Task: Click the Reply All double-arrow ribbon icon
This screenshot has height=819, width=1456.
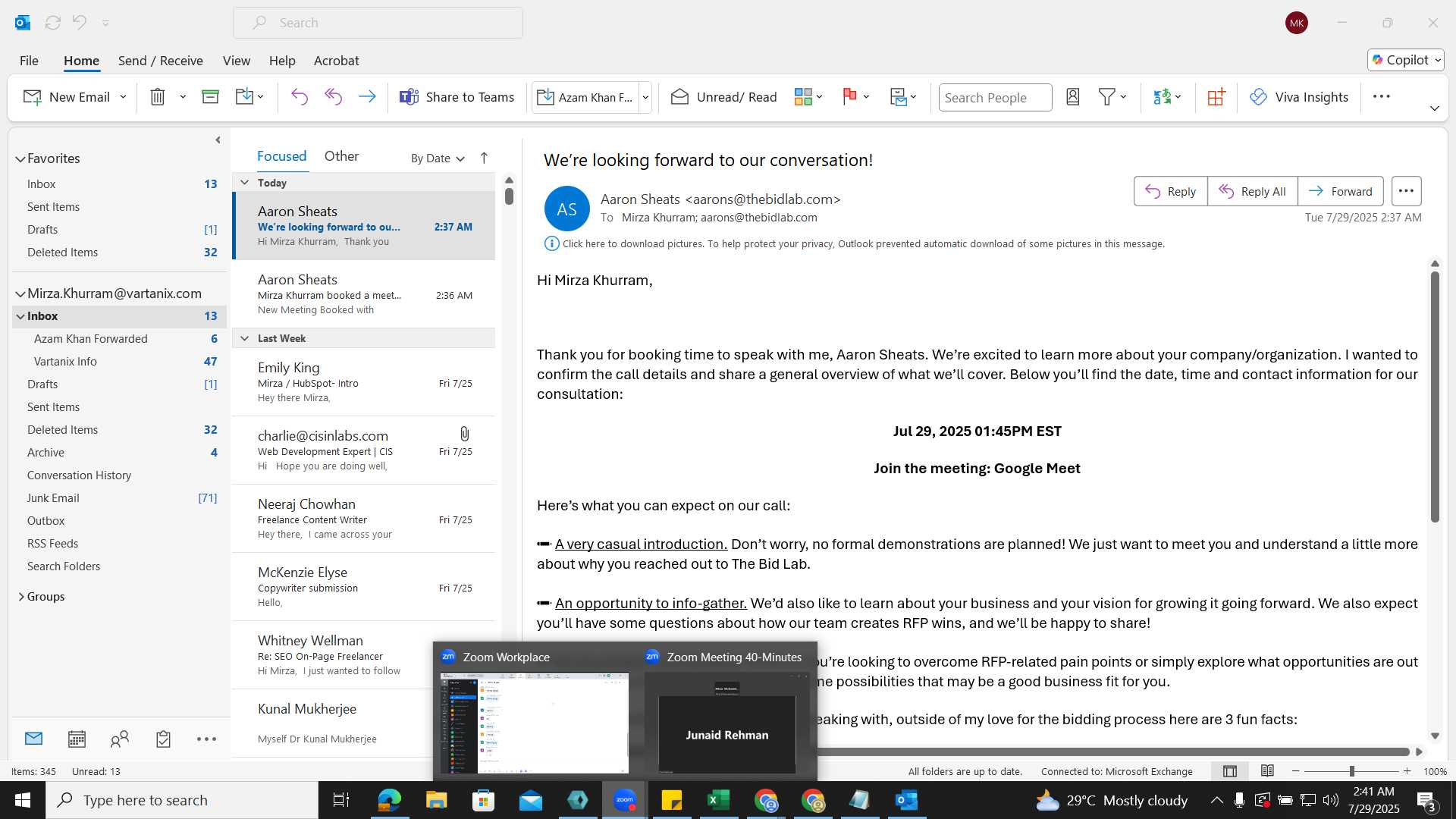Action: click(334, 97)
